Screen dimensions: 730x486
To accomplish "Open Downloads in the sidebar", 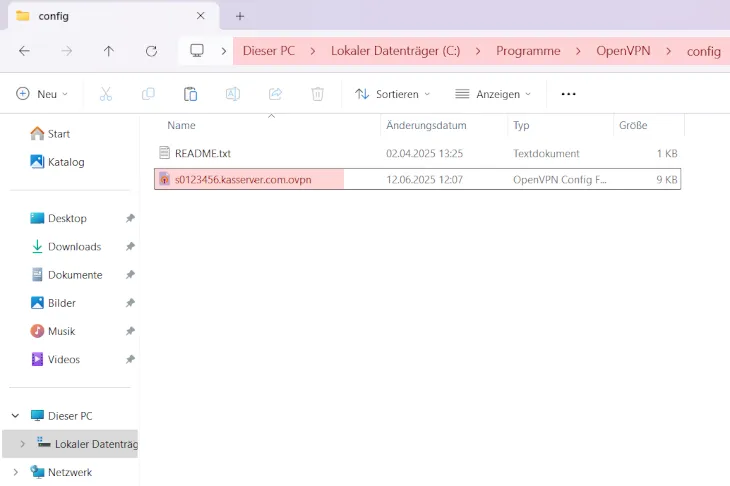I will (x=66, y=247).
